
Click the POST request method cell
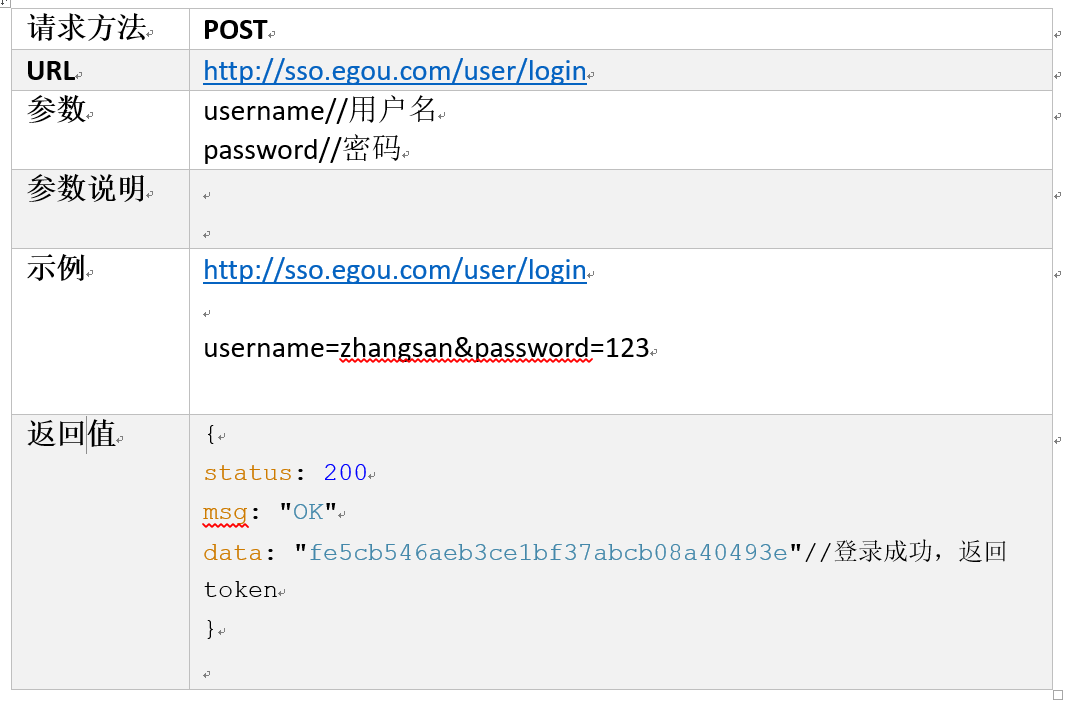[621, 29]
